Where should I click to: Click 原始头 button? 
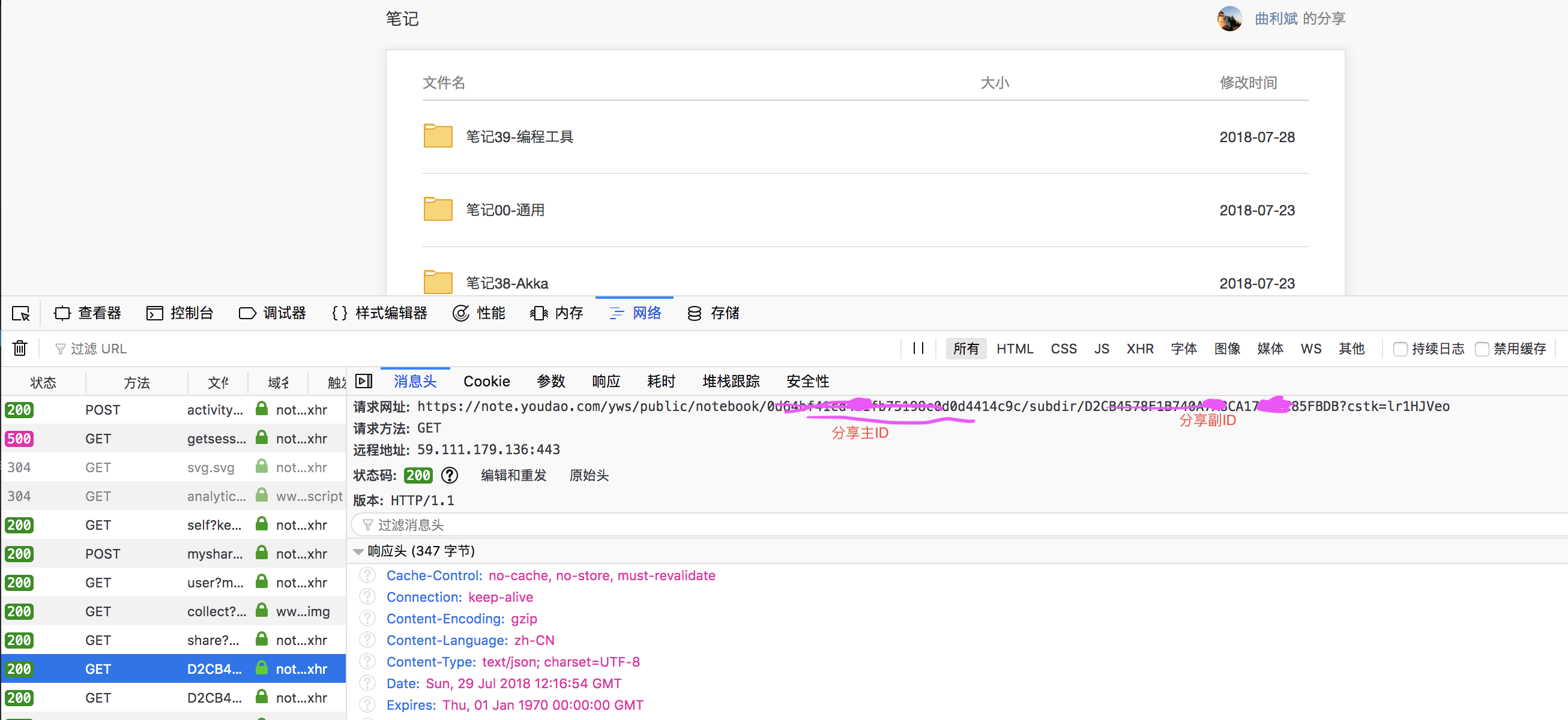(589, 475)
